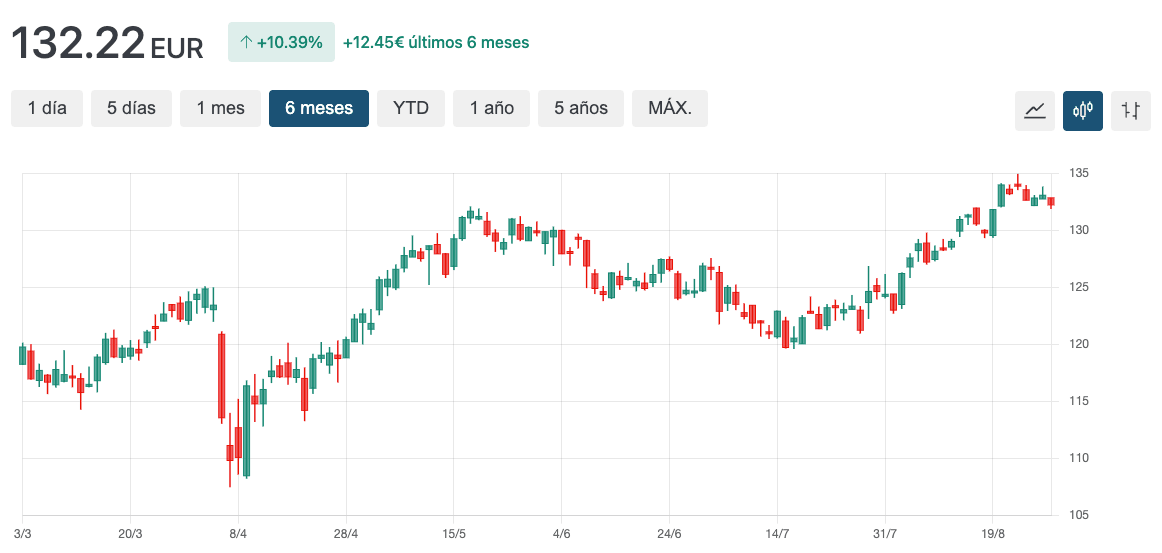The width and height of the screenshot is (1162, 553).
Task: Switch to line chart view
Action: (1035, 110)
